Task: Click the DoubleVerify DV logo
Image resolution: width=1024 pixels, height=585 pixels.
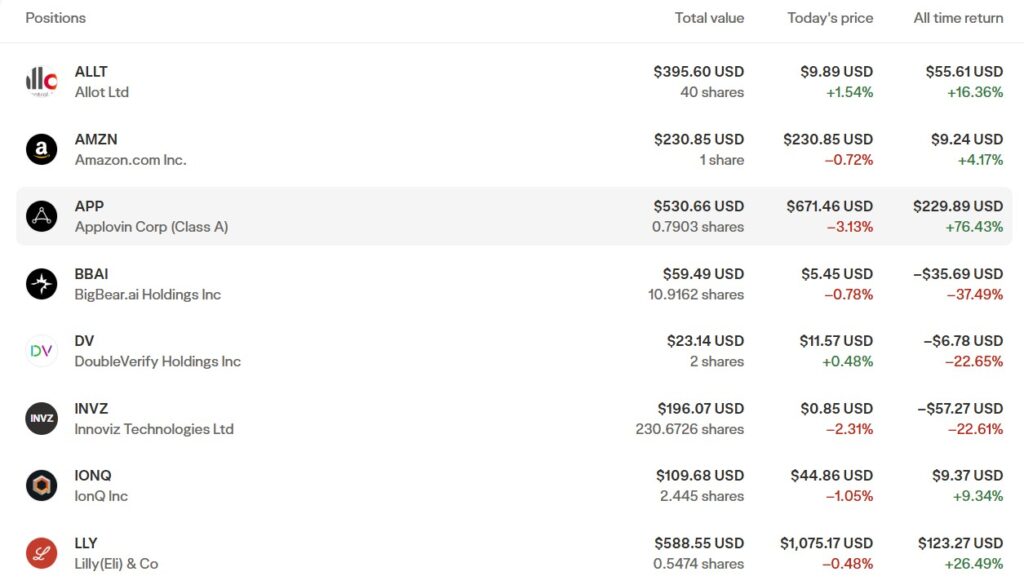Action: pos(41,350)
